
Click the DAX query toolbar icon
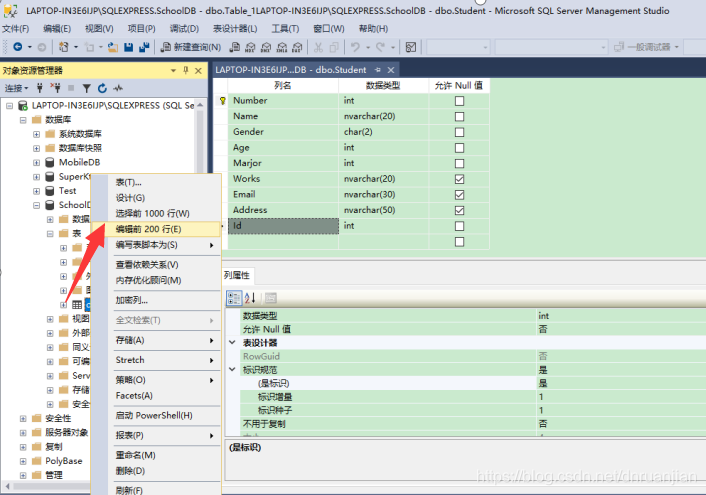pos(297,47)
